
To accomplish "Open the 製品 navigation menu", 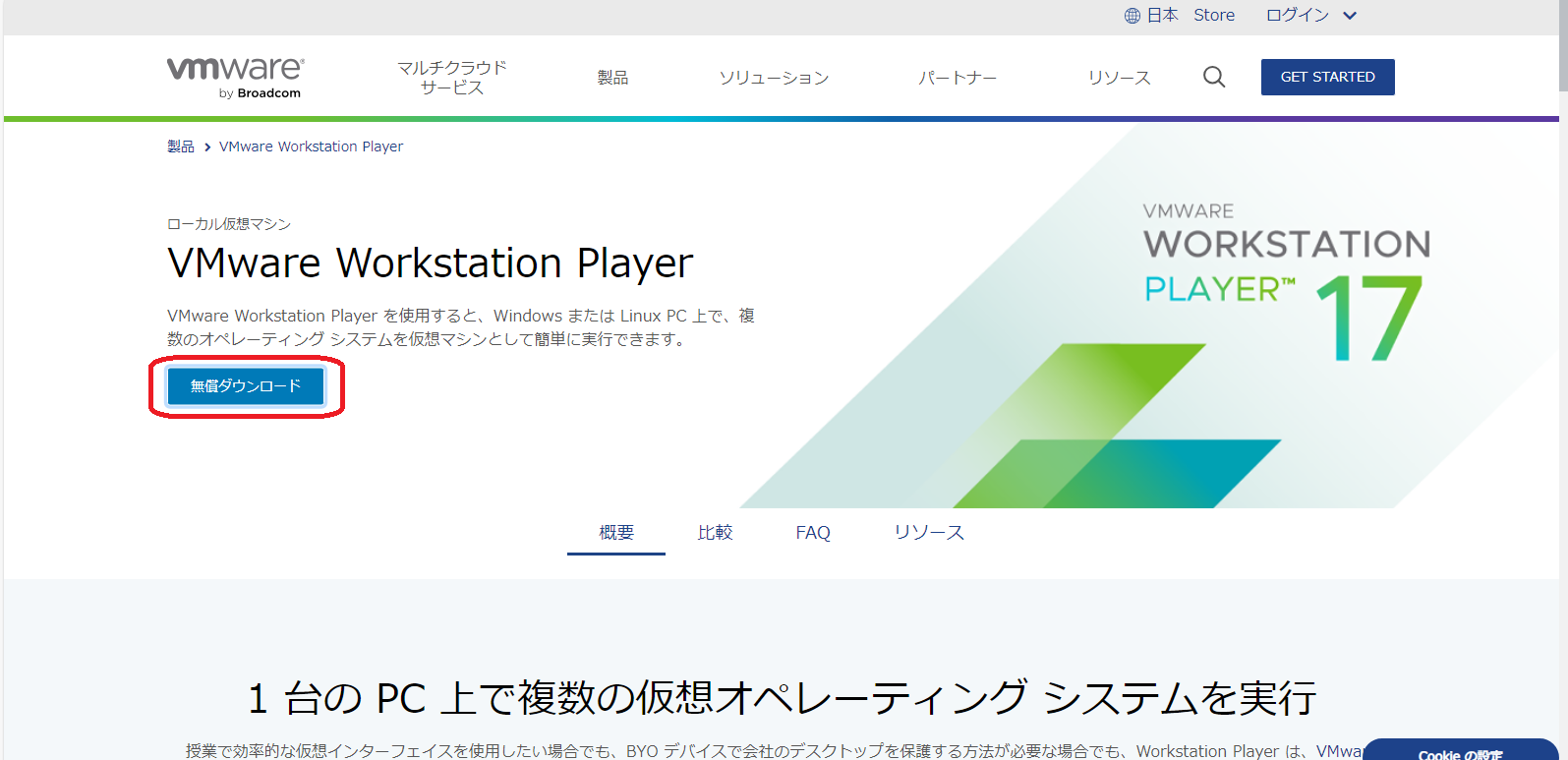I will (x=612, y=78).
